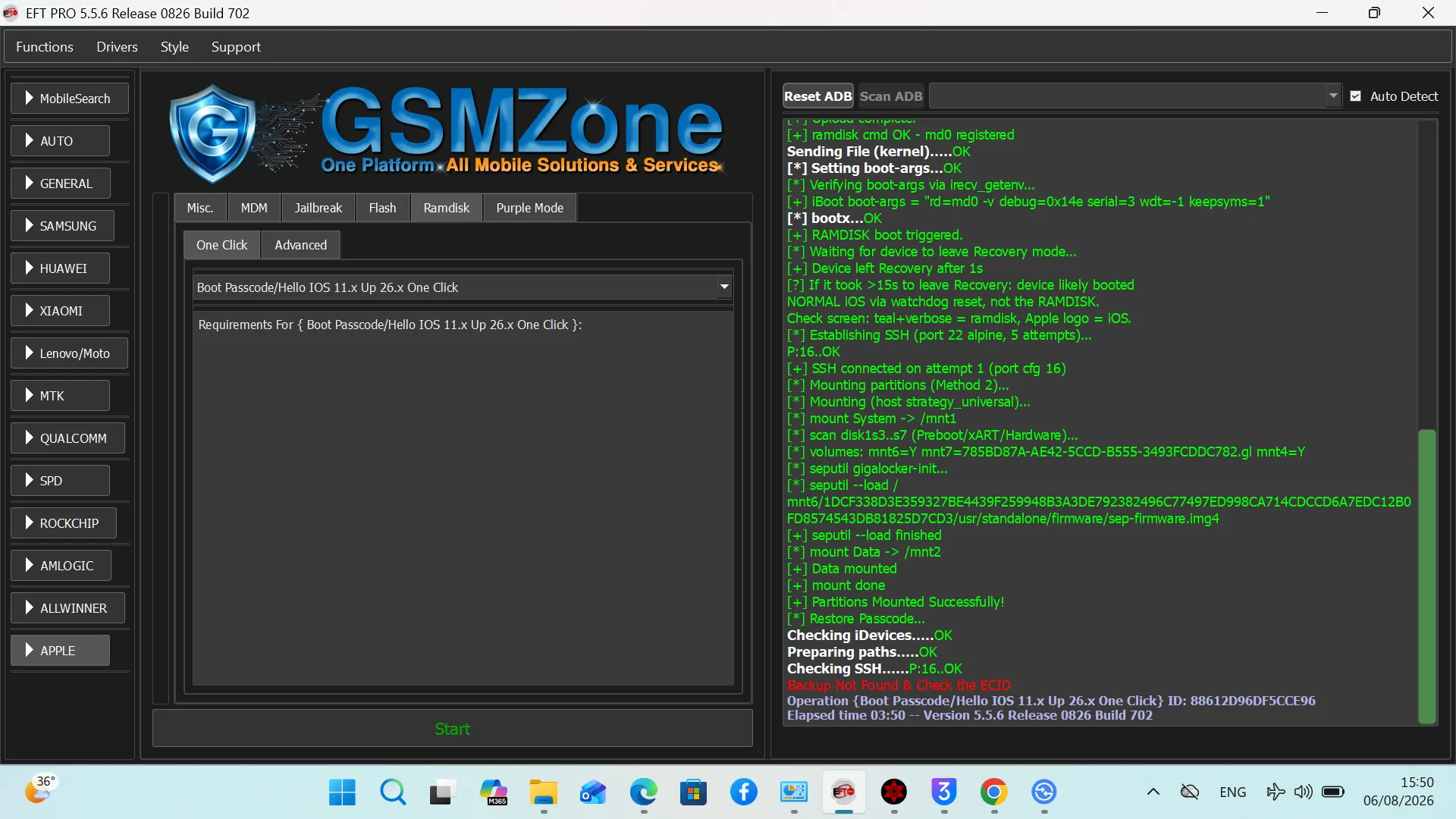
Task: Open the red-and-black round taskbar app
Action: [x=894, y=792]
